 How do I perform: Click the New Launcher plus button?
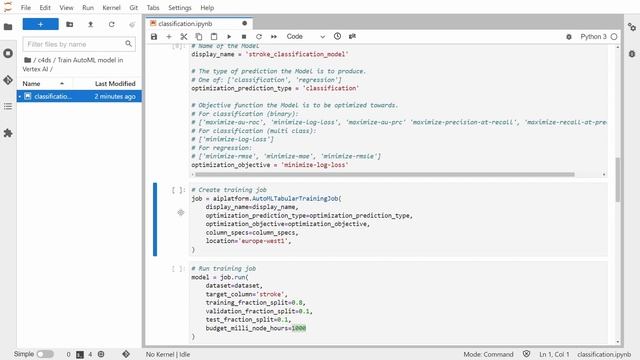point(40,24)
